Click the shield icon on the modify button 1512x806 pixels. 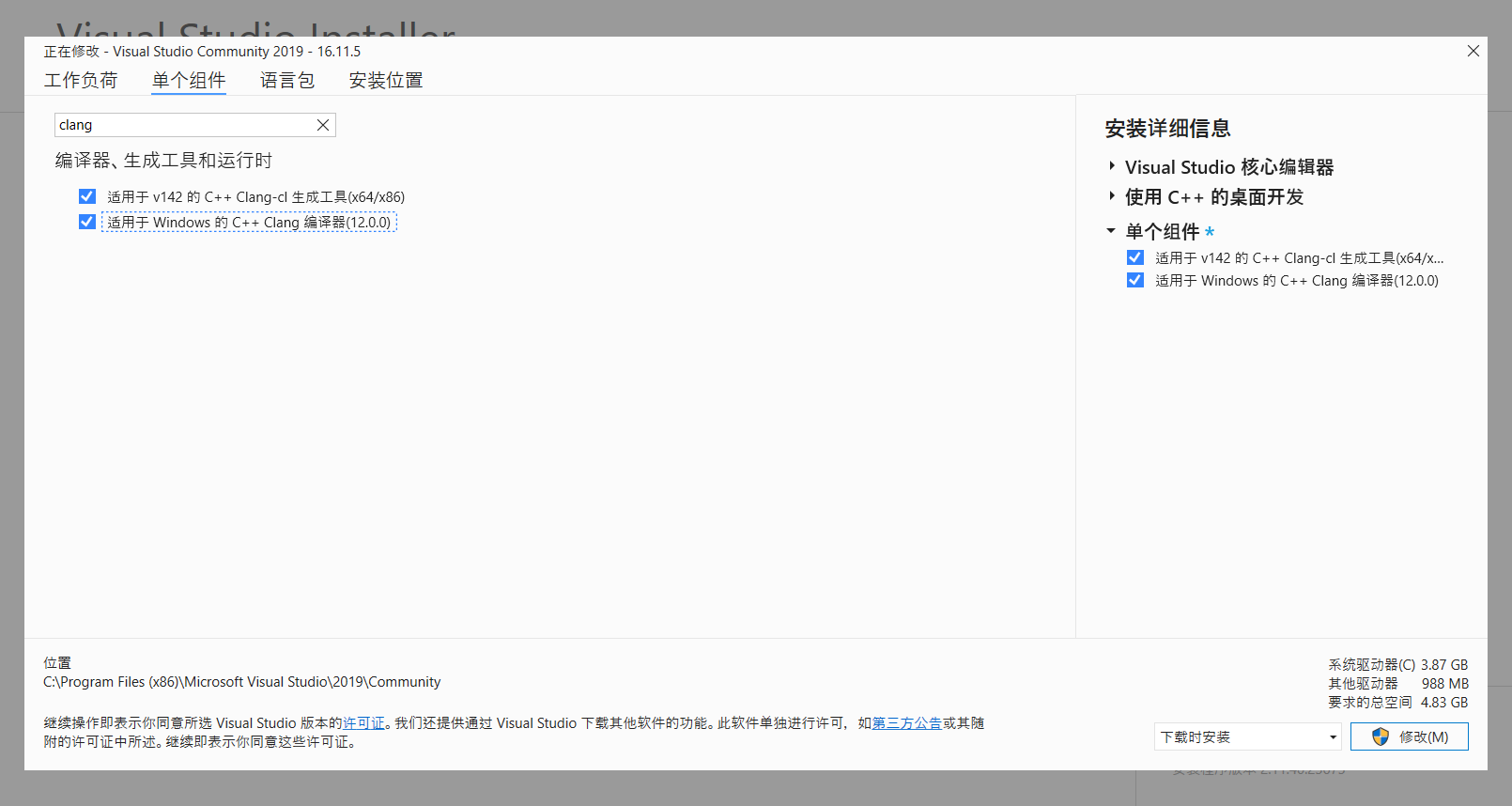[x=1380, y=736]
